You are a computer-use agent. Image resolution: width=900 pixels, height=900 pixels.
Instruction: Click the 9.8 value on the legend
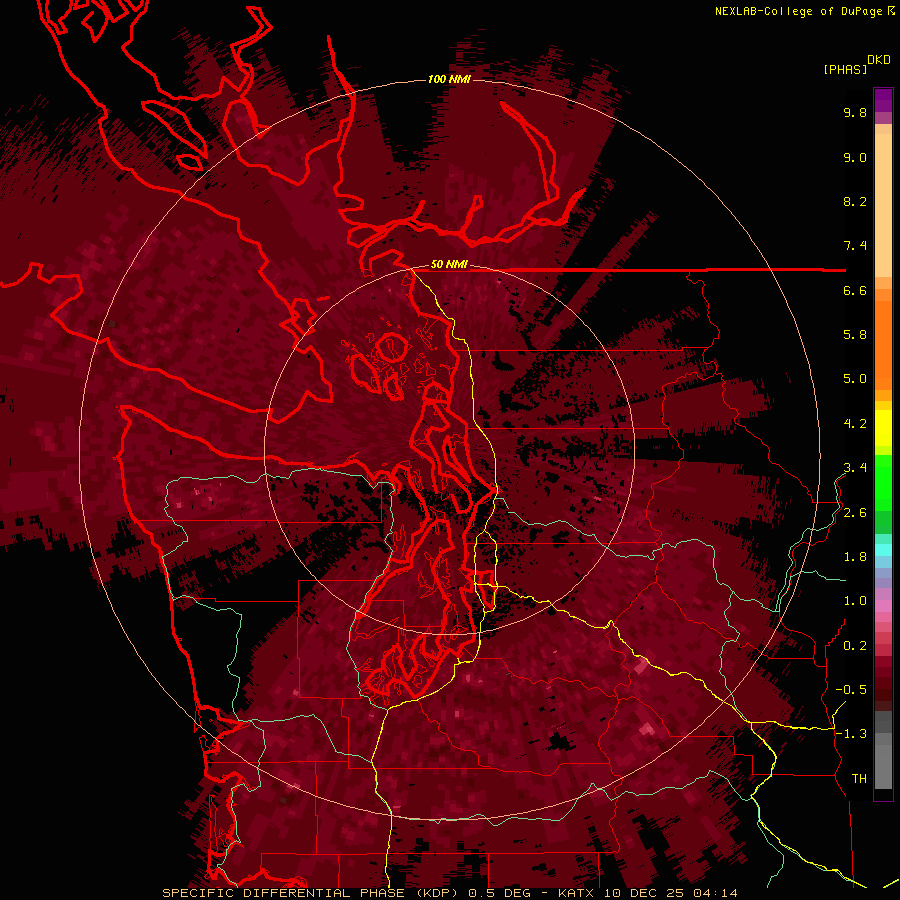click(855, 112)
